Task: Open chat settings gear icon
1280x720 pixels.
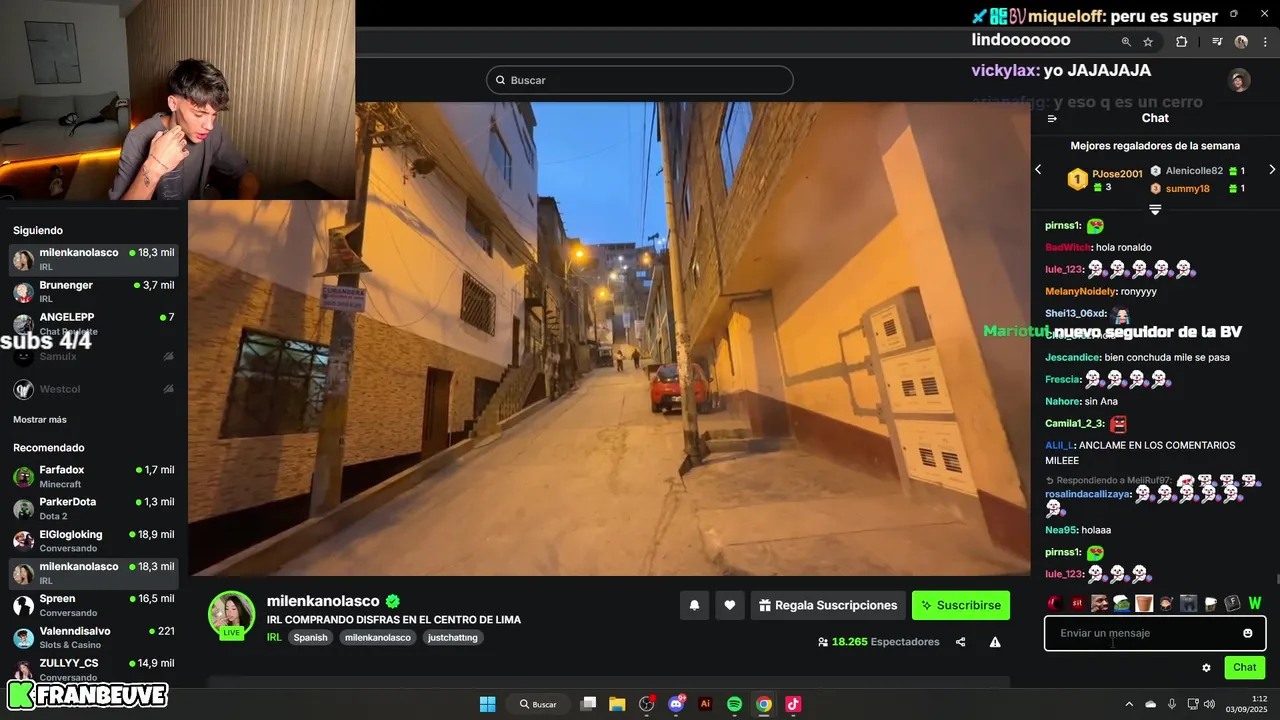Action: (x=1206, y=667)
